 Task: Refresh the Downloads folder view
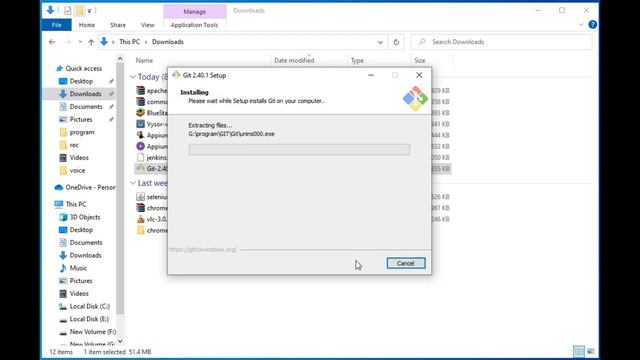click(396, 42)
